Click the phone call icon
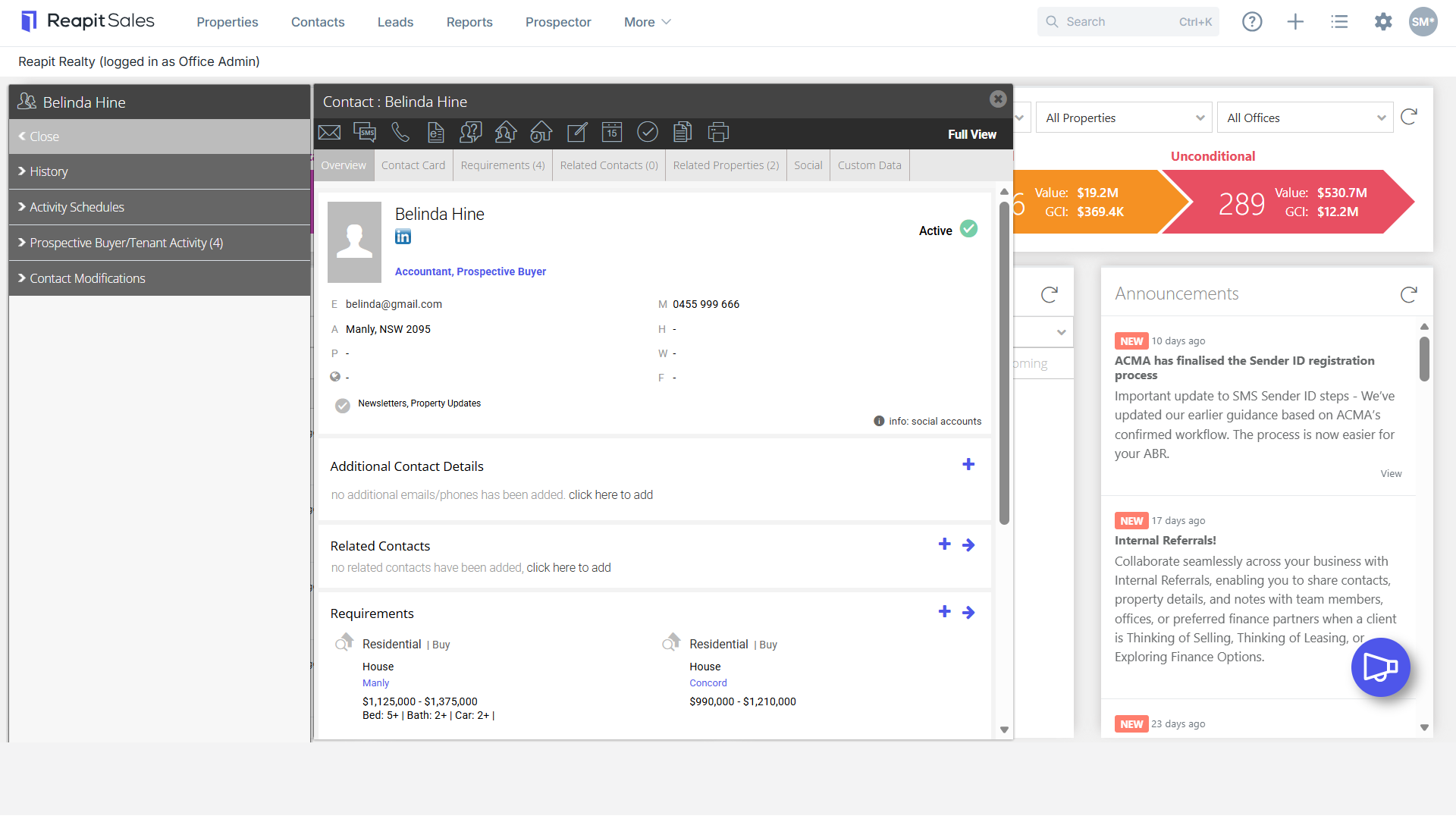1456x819 pixels. (x=400, y=133)
